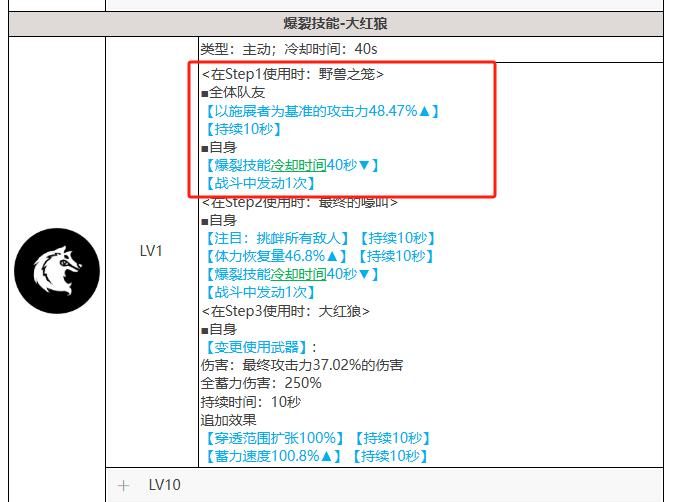The height and width of the screenshot is (502, 683).
Task: Select the LV10 level label
Action: (x=164, y=485)
